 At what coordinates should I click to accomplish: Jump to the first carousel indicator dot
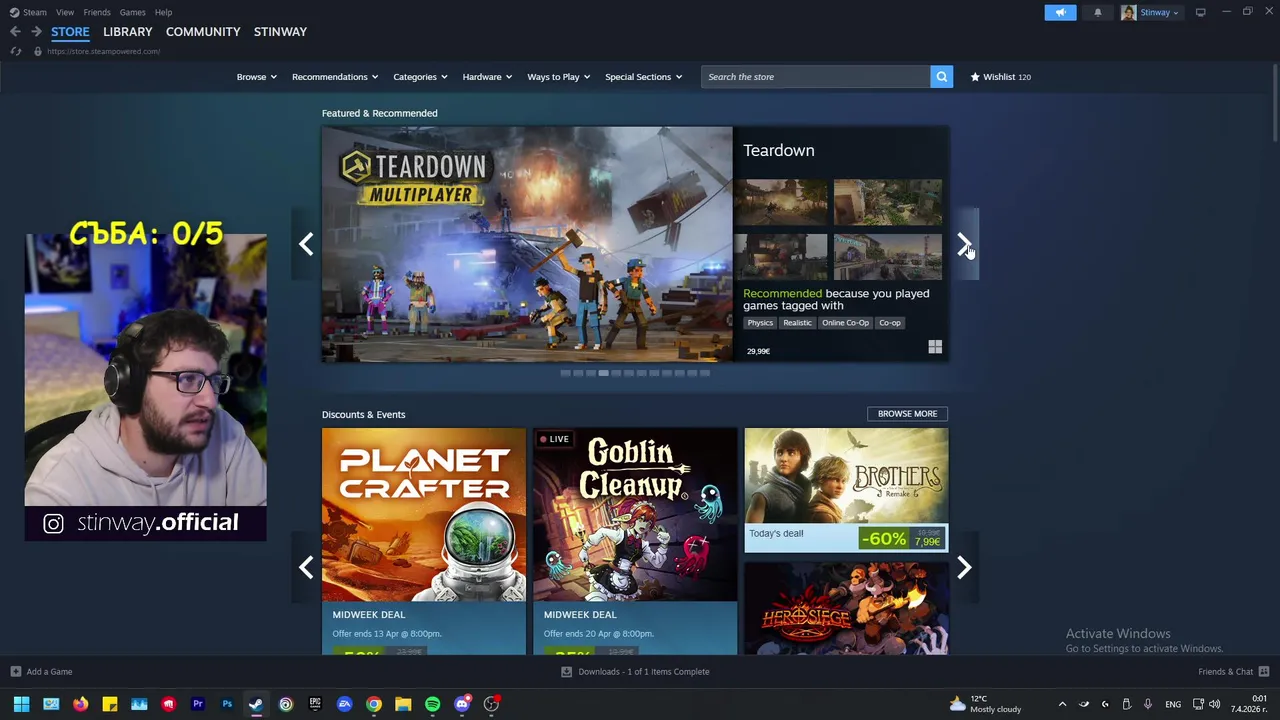[x=565, y=373]
